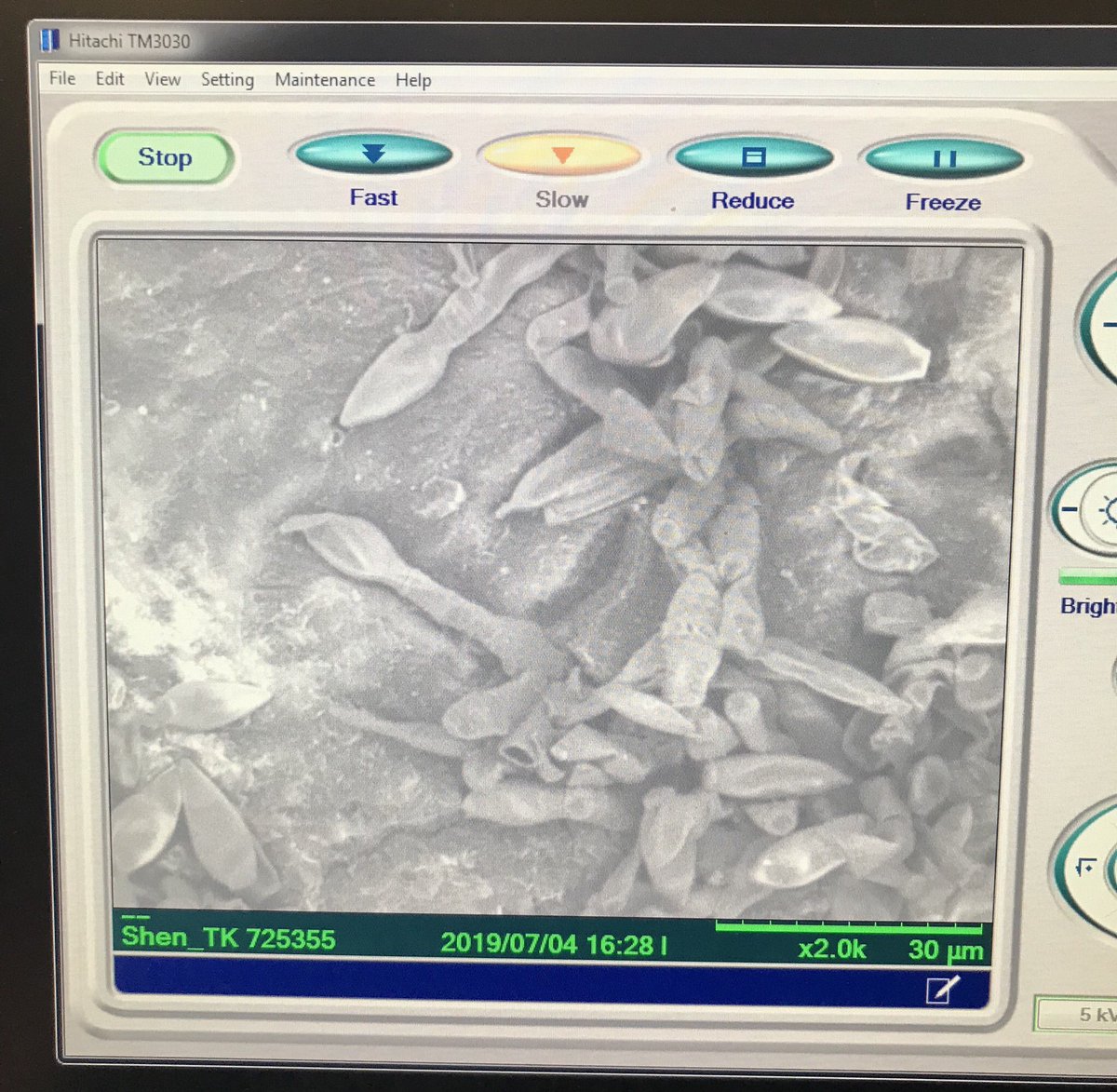Screen dimensions: 1117x1092
Task: Click the green brightness level bar
Action: coord(1088,578)
